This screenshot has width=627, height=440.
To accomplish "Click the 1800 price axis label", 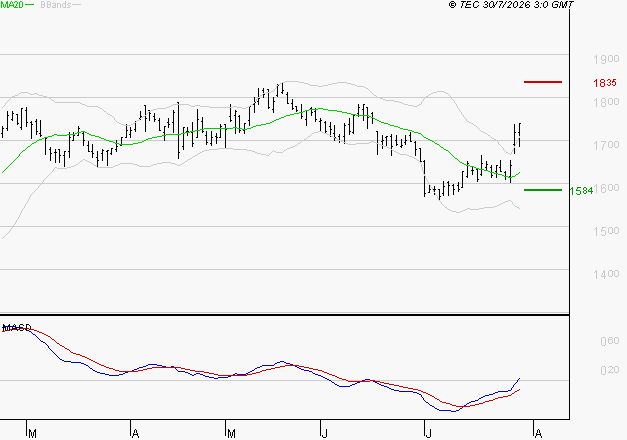I will point(606,102).
